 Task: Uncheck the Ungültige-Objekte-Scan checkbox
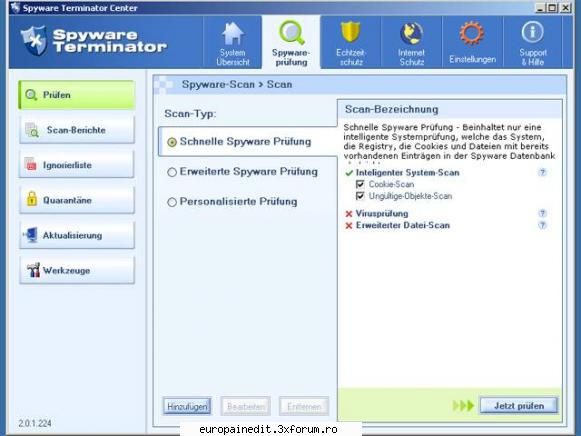[x=360, y=196]
